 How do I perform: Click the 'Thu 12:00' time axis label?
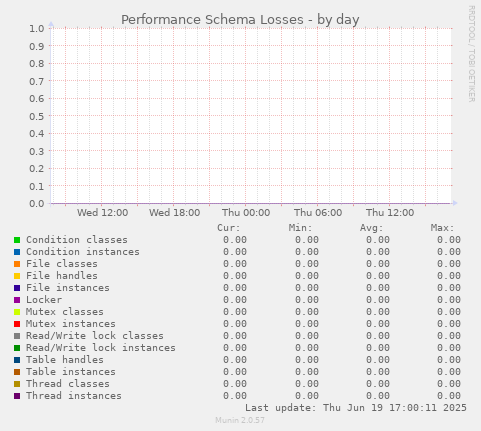click(x=390, y=213)
